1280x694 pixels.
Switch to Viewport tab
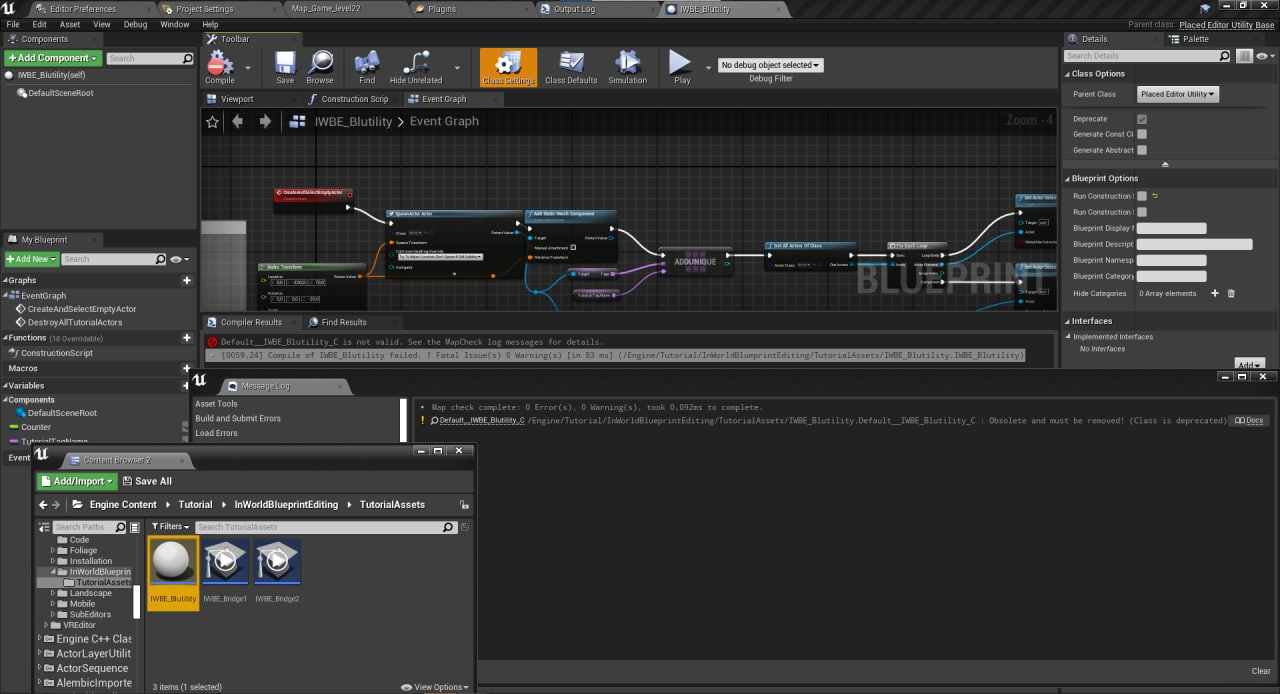tap(238, 99)
